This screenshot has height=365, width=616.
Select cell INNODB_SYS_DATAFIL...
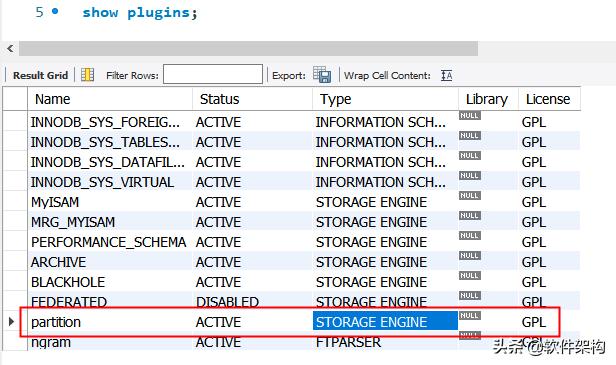point(110,162)
